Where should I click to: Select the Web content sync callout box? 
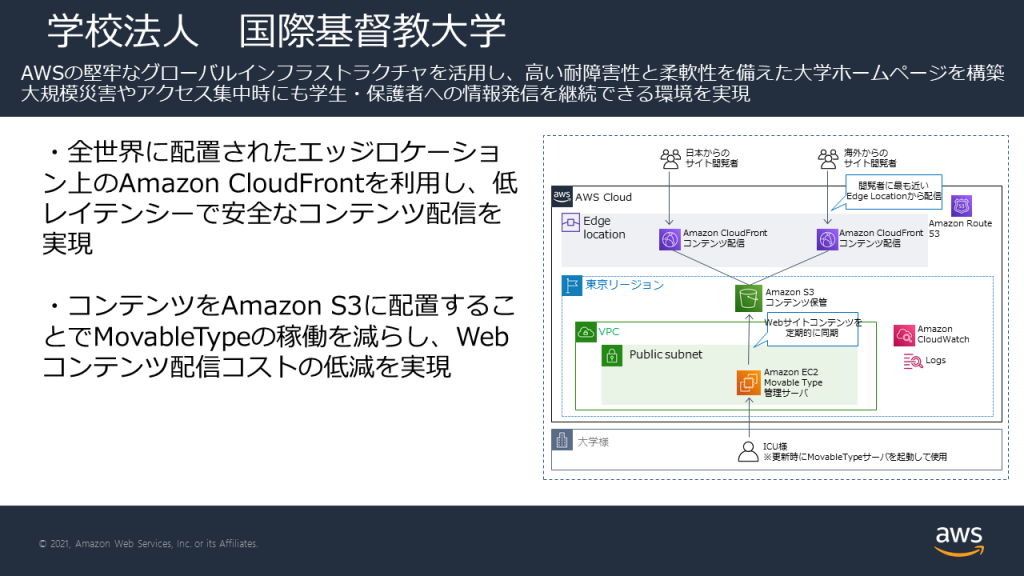tap(811, 328)
